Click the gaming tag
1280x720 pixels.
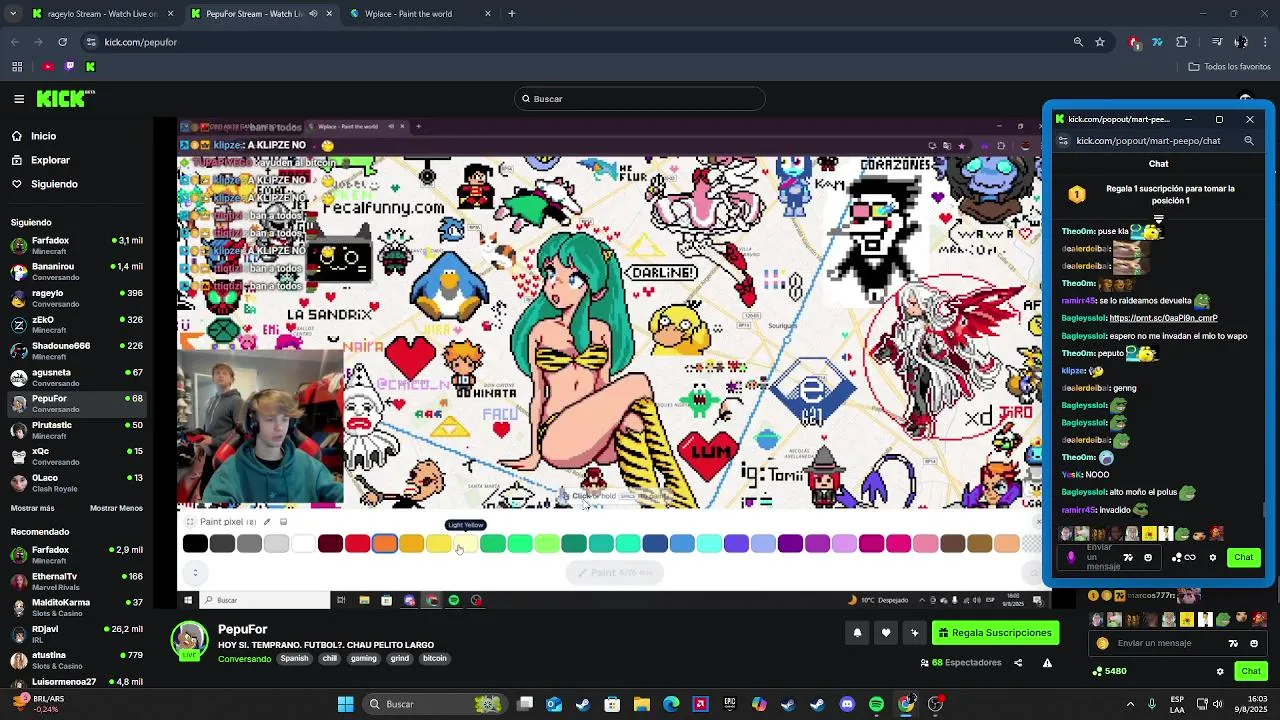pyautogui.click(x=364, y=659)
